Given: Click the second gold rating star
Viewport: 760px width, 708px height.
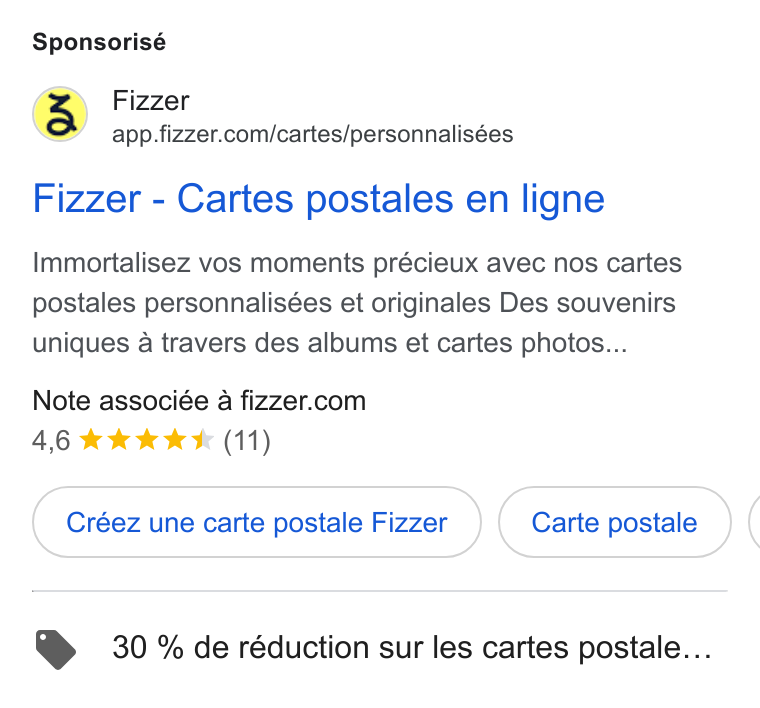Looking at the screenshot, I should 119,440.
